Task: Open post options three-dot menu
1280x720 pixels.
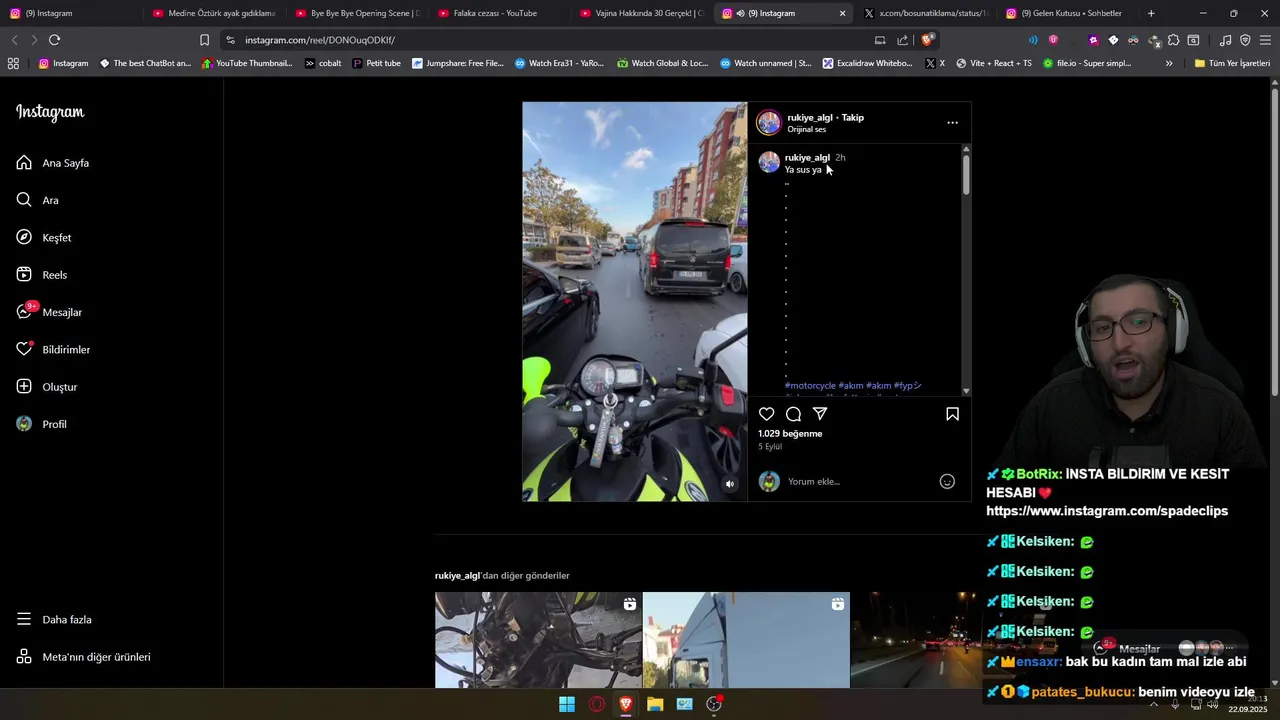Action: click(952, 123)
